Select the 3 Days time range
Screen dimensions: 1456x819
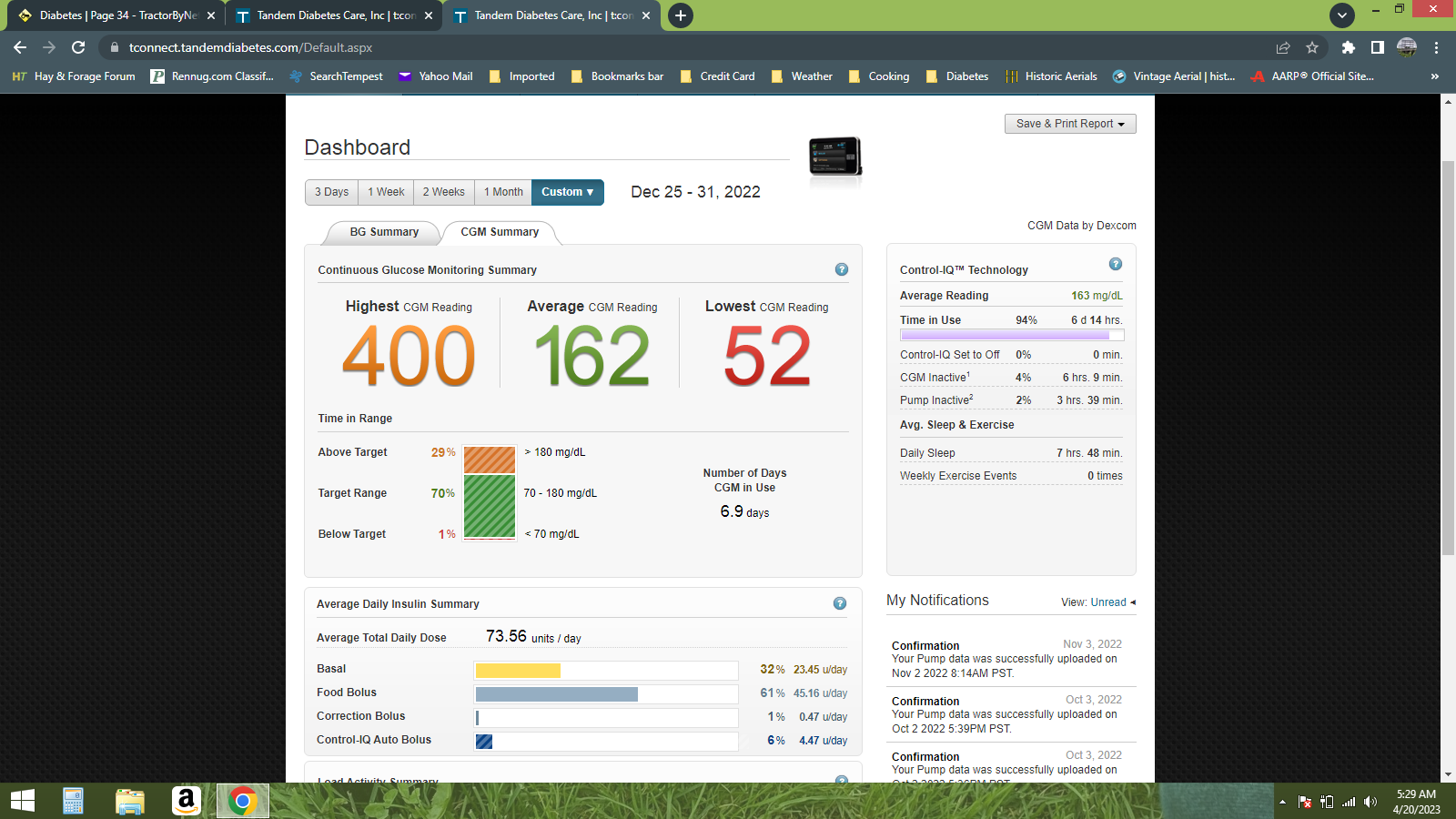[331, 192]
